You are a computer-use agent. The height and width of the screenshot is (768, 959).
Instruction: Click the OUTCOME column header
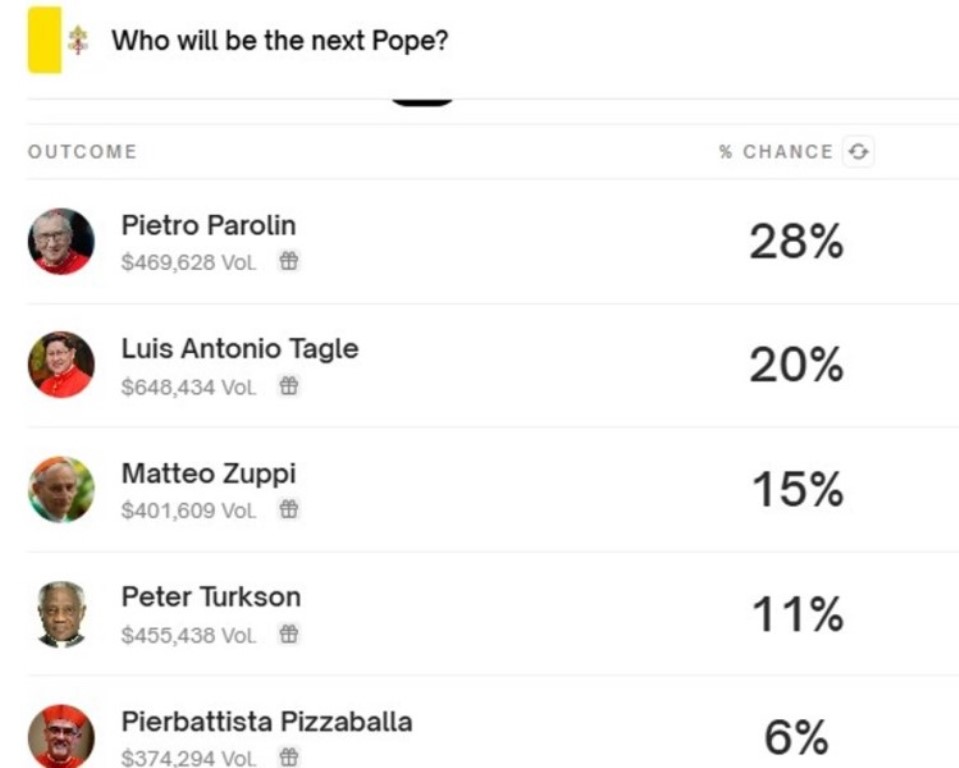pos(82,152)
